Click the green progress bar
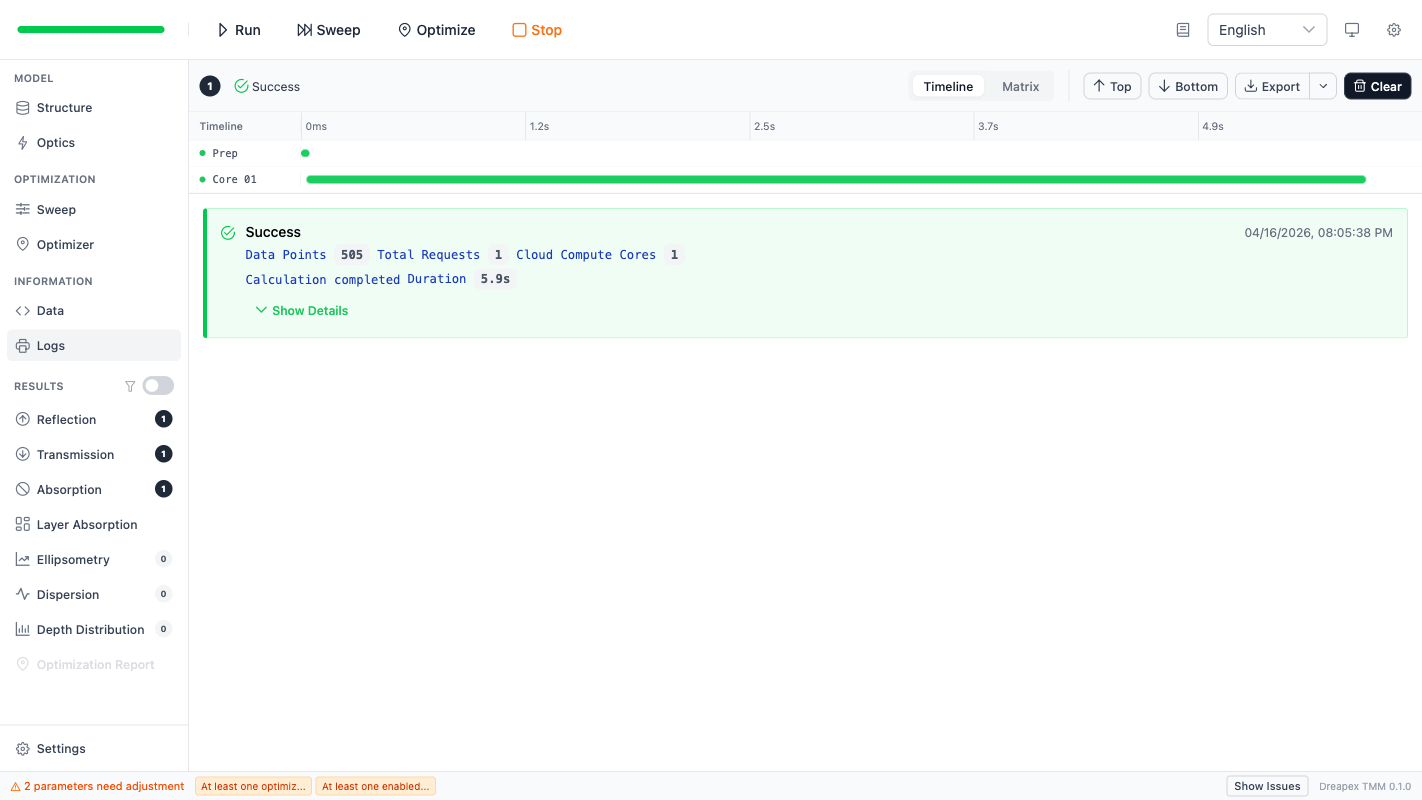 [x=90, y=29]
